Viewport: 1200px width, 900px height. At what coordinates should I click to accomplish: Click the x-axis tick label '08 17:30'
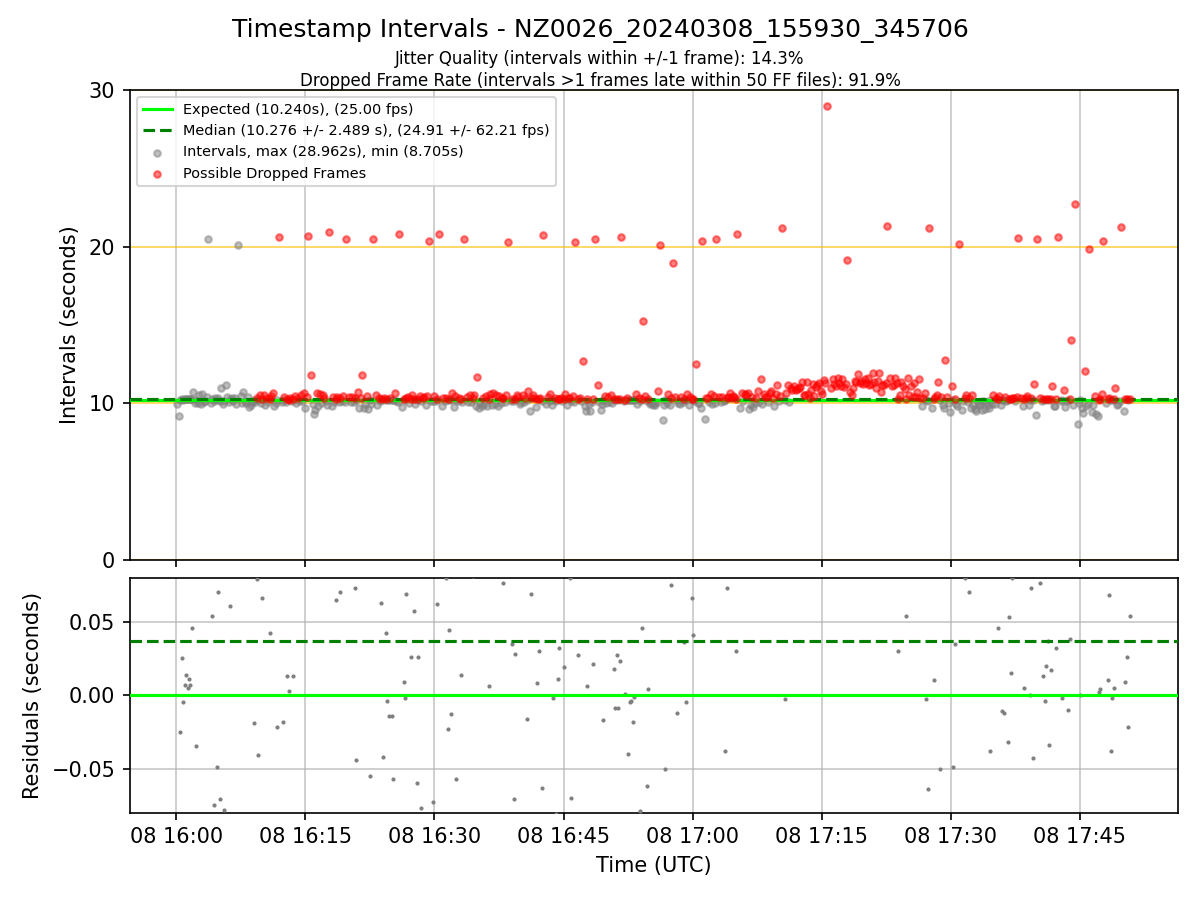tap(951, 835)
